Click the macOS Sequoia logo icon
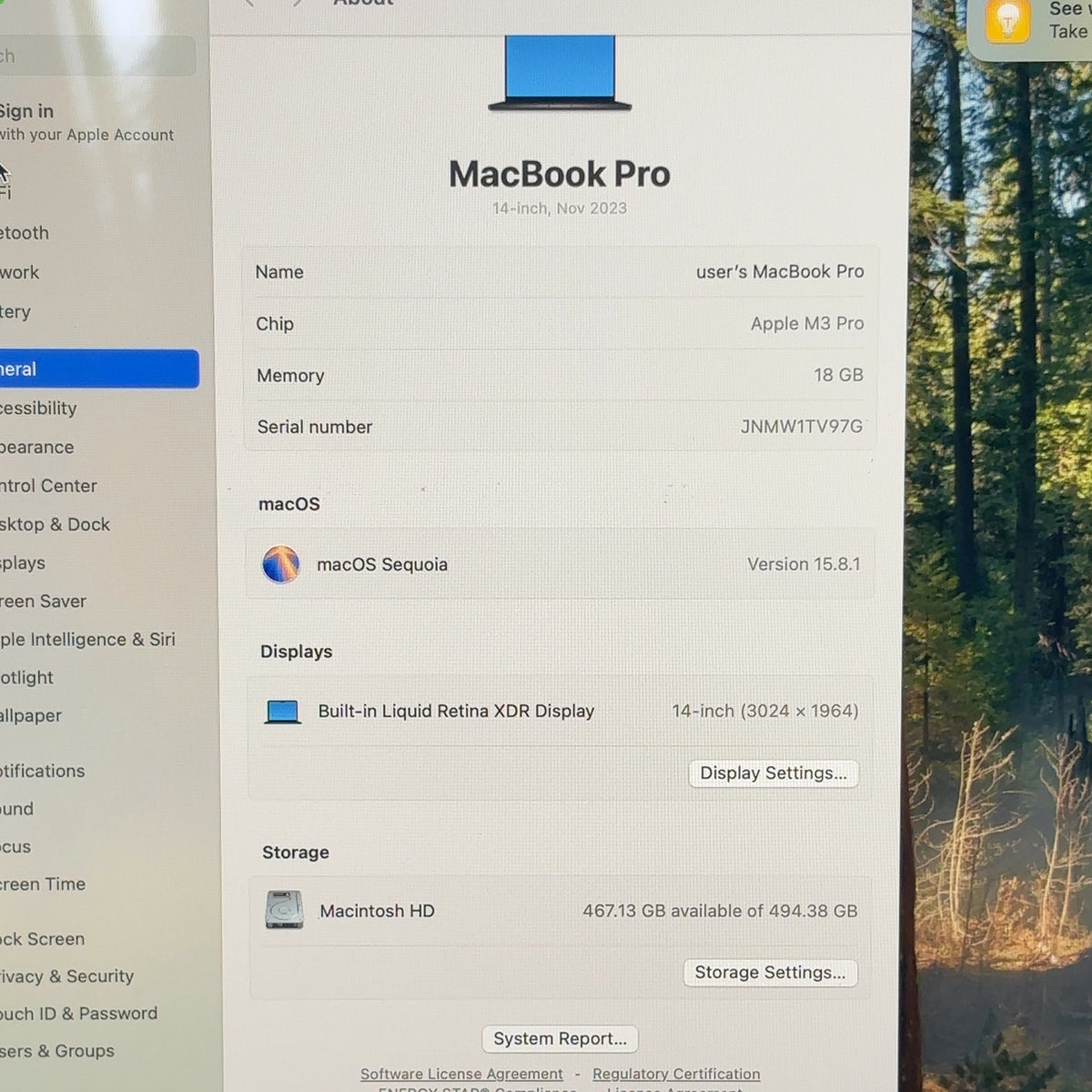Screen dimensions: 1092x1092 tap(280, 564)
